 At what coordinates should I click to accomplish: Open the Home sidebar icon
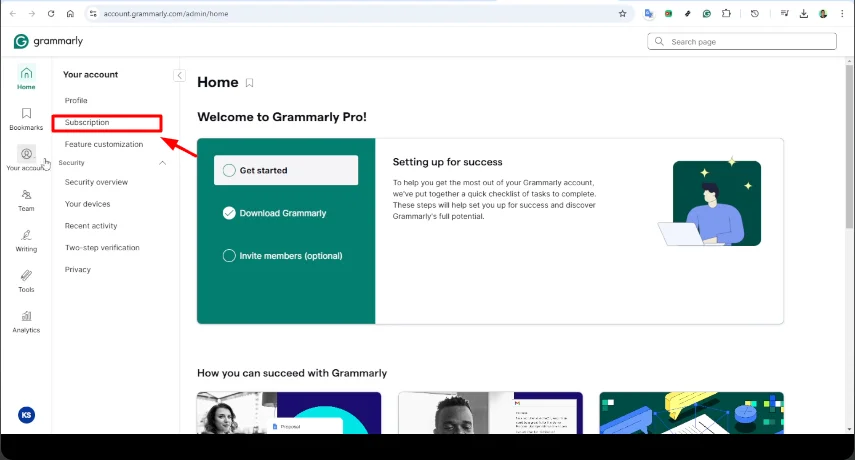26,78
